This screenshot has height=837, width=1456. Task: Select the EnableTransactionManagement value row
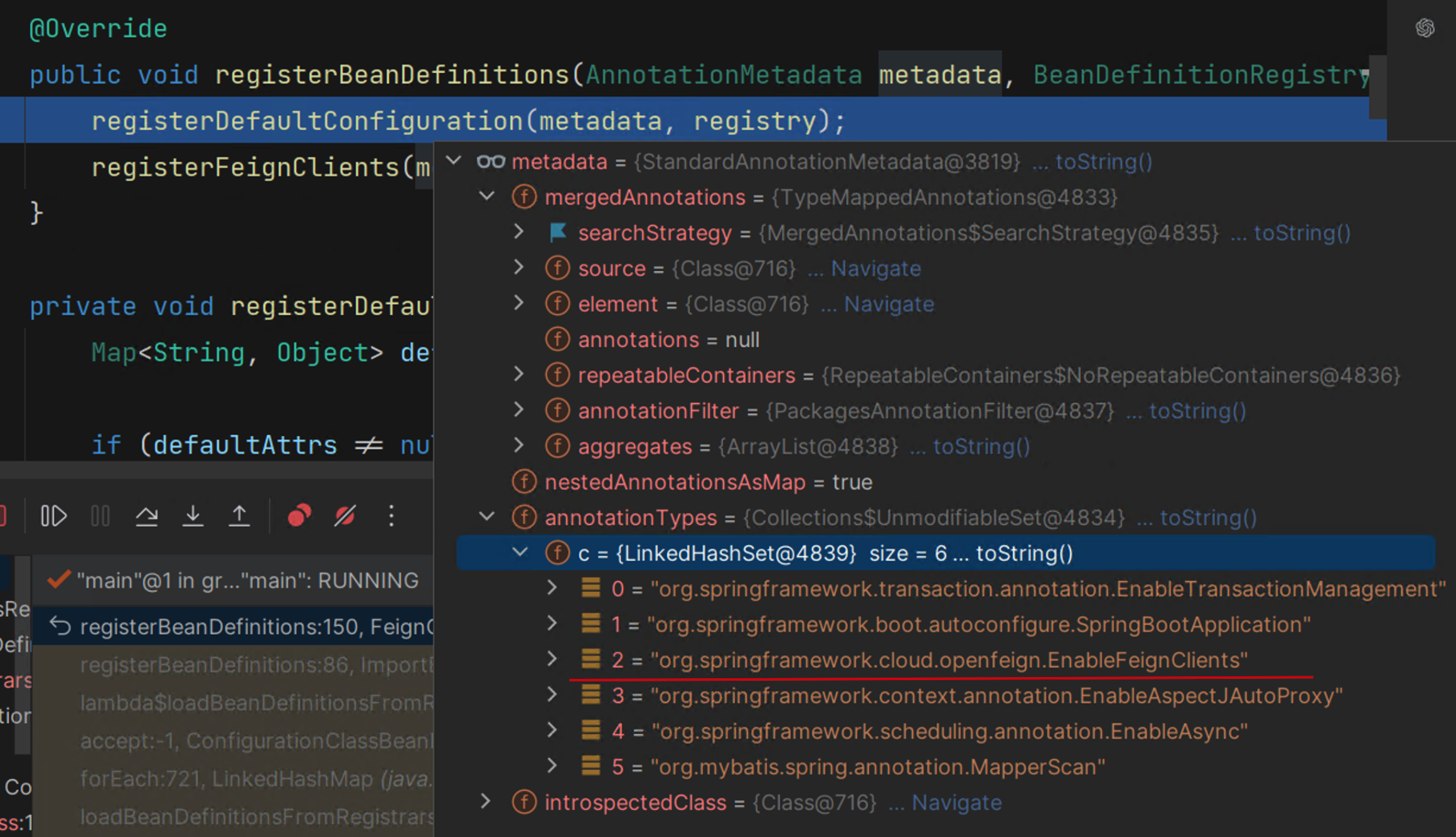click(946, 589)
